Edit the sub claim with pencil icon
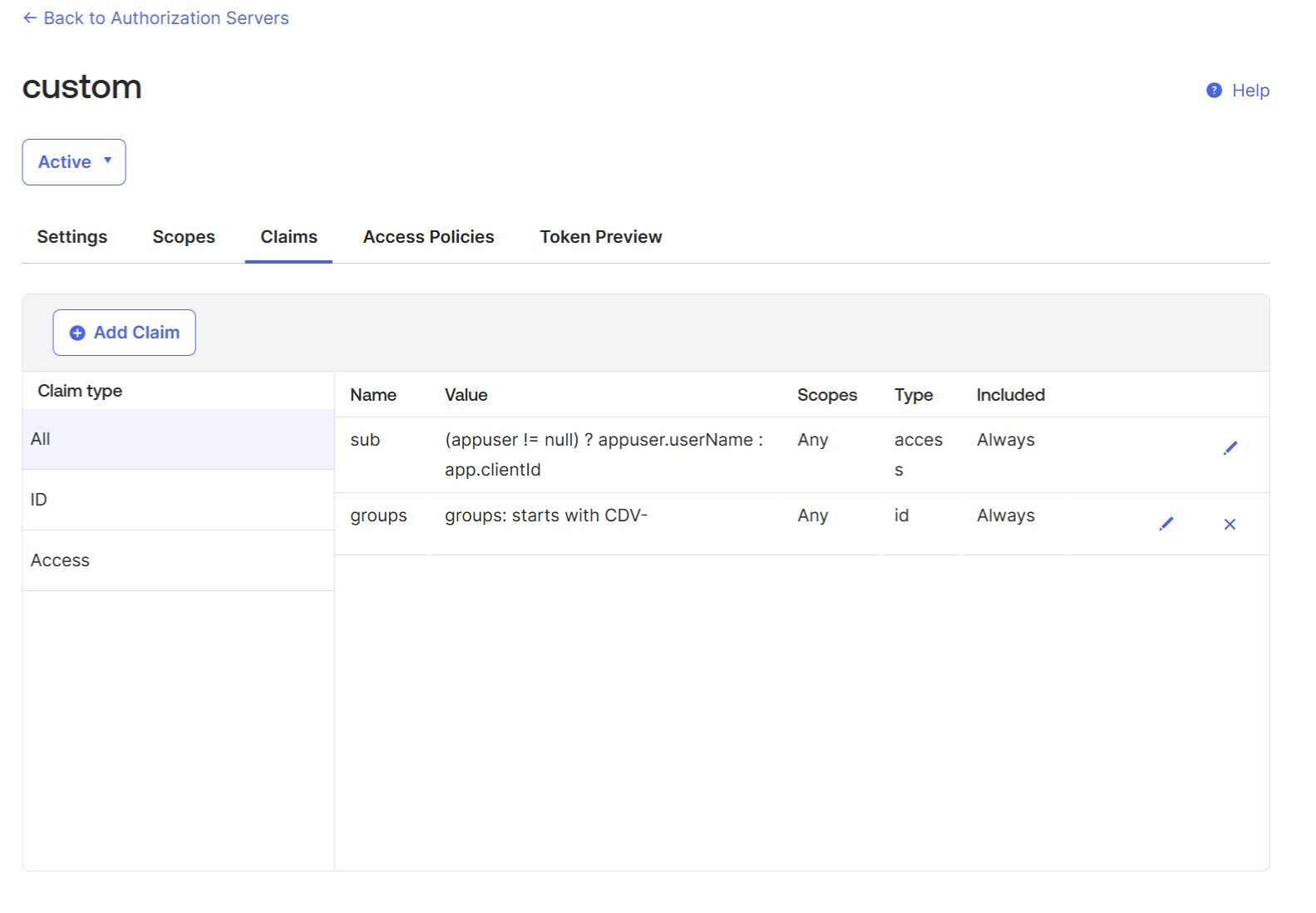1316x913 pixels. (1230, 448)
